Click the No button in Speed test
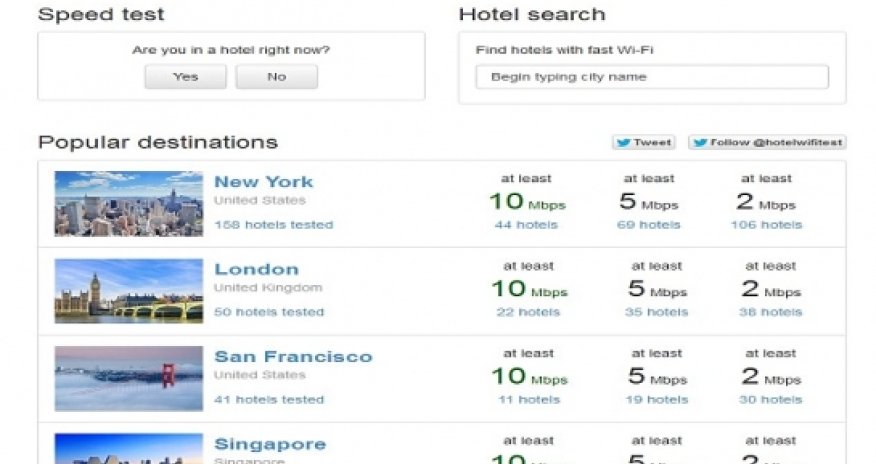 (x=277, y=76)
